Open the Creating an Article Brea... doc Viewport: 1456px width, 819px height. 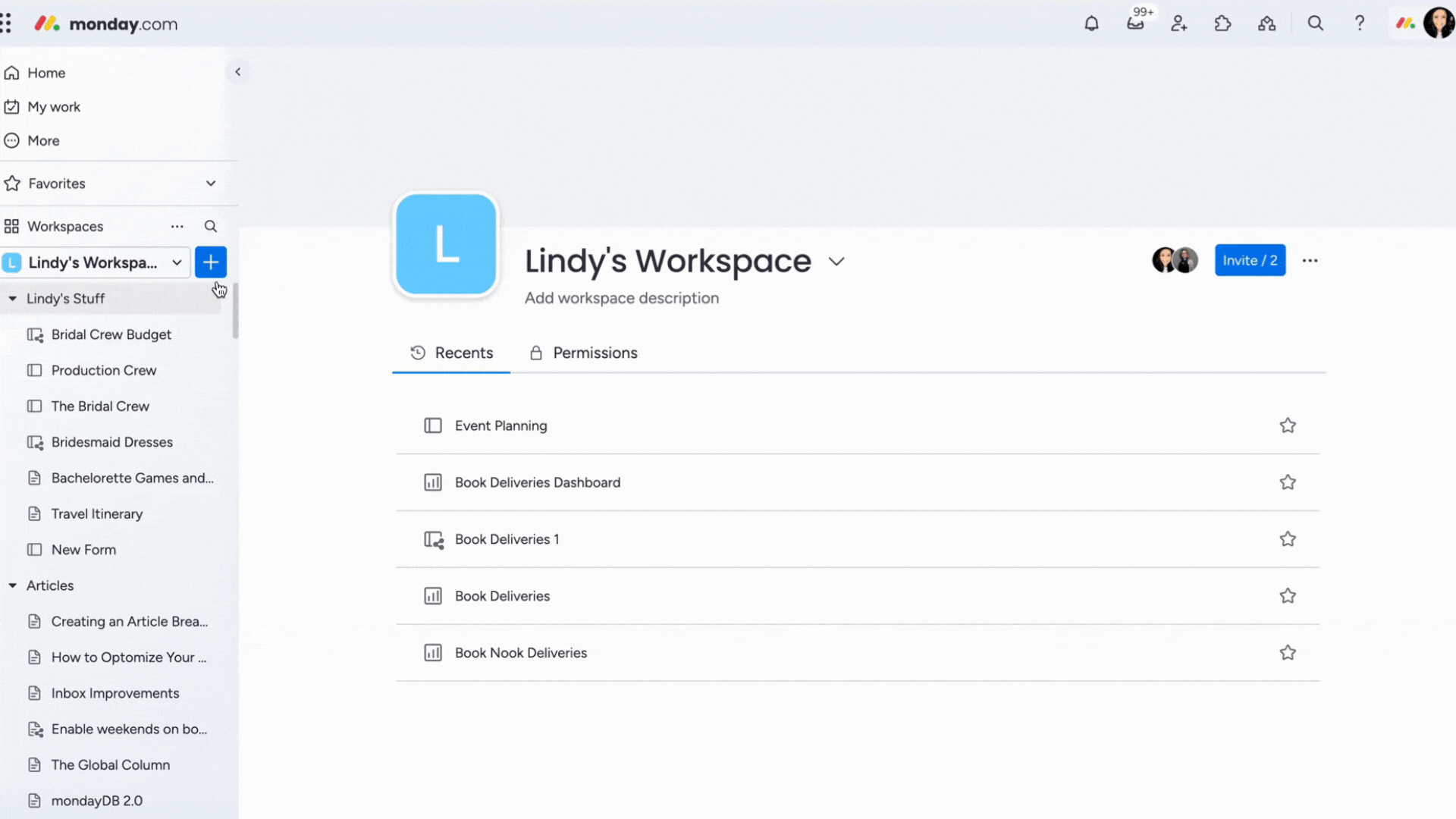(130, 622)
